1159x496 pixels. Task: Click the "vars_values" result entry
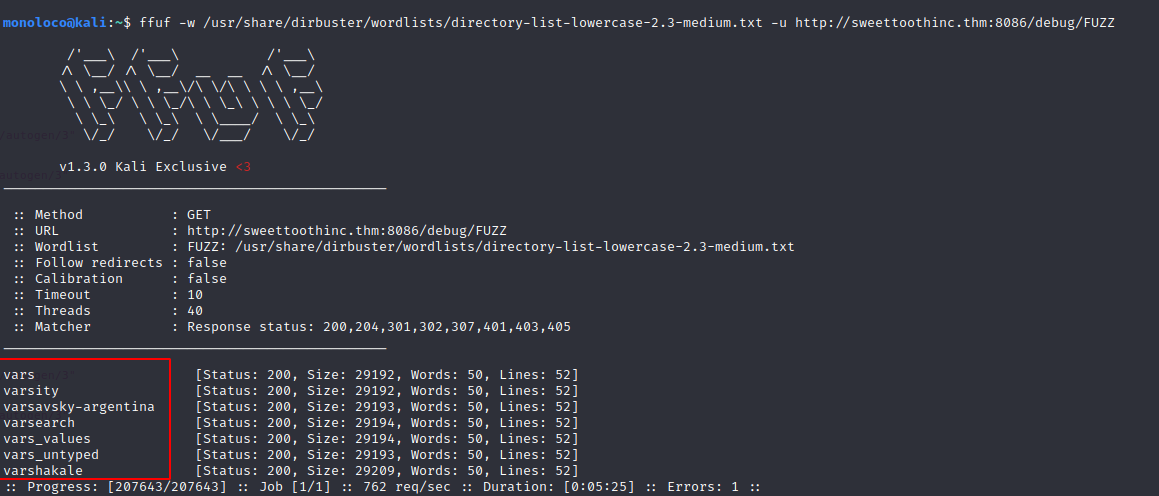47,439
